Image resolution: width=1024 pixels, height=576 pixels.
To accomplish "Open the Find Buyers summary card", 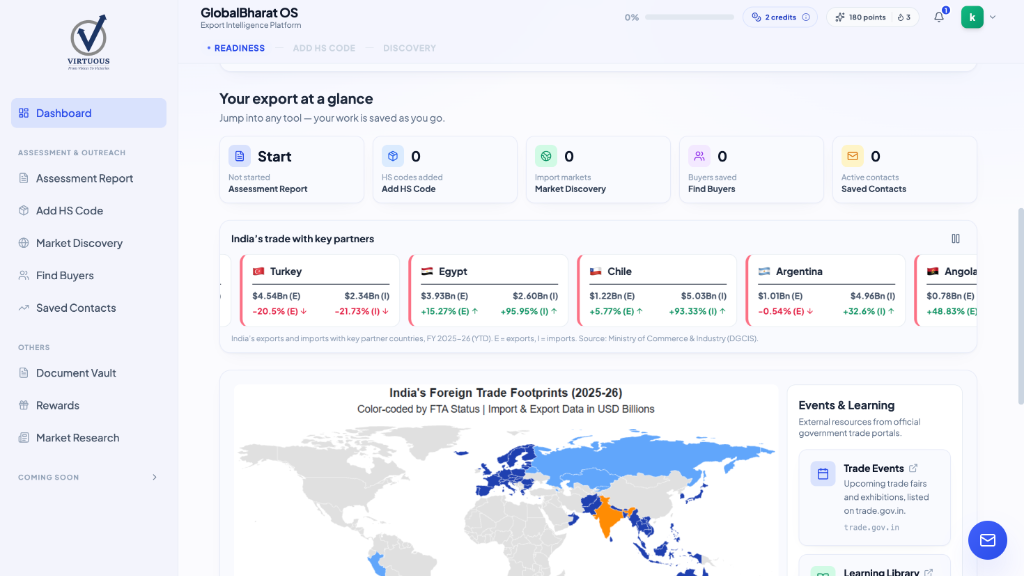I will click(752, 170).
